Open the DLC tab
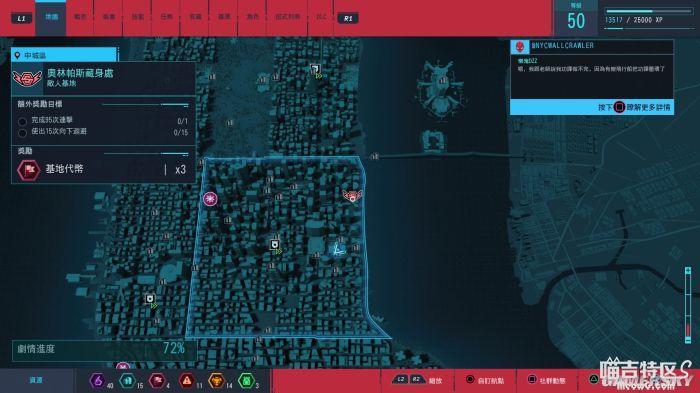This screenshot has width=700, height=393. click(321, 17)
